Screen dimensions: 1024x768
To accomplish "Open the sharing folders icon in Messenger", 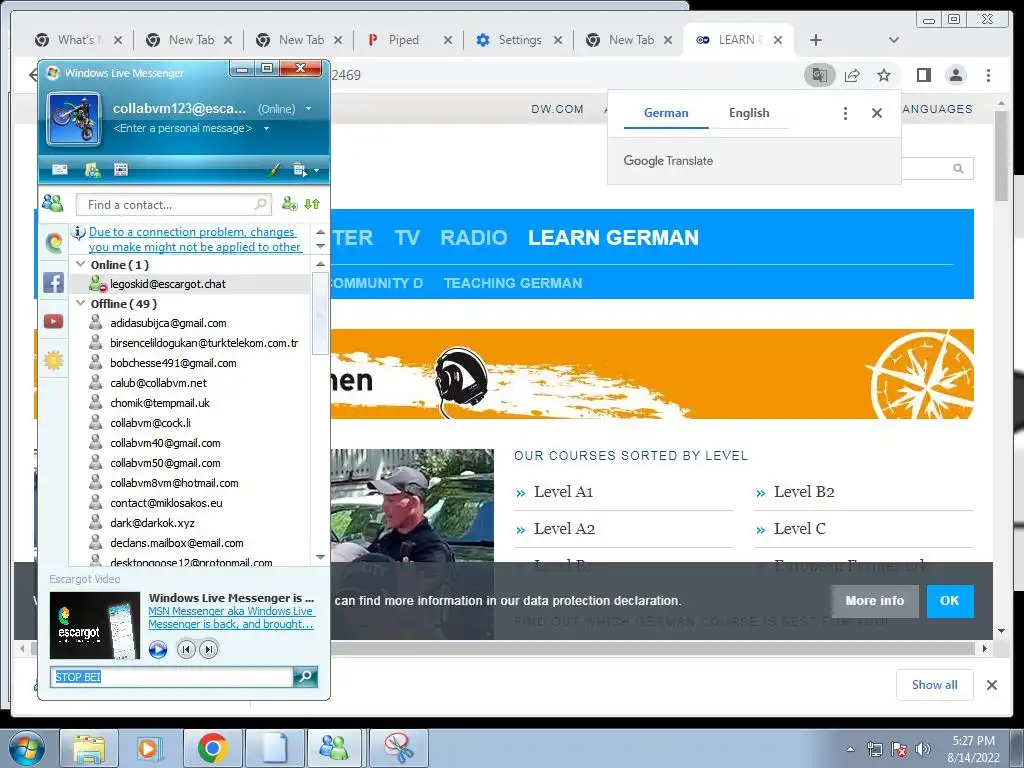I will [93, 170].
